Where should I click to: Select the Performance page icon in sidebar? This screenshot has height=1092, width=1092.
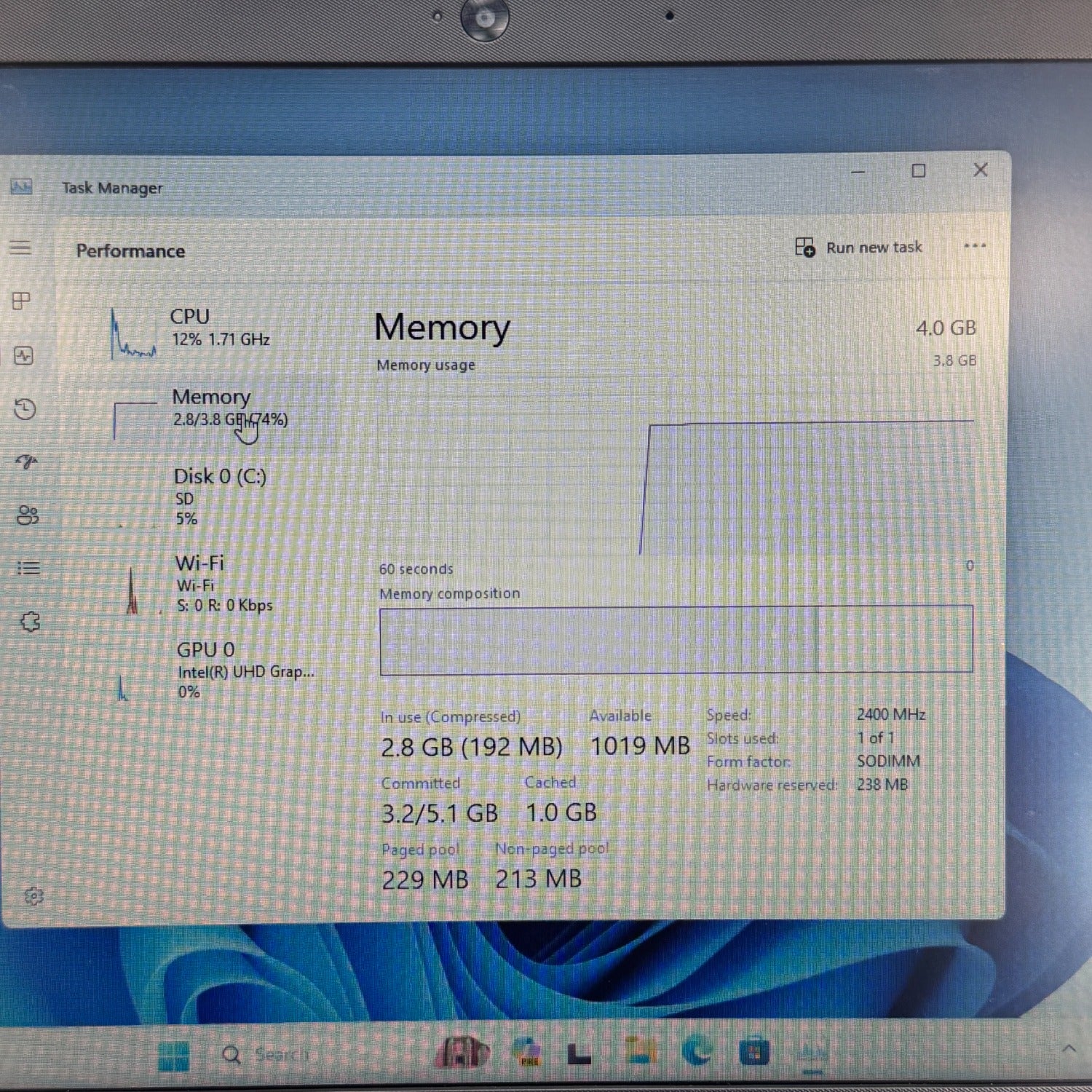24,356
